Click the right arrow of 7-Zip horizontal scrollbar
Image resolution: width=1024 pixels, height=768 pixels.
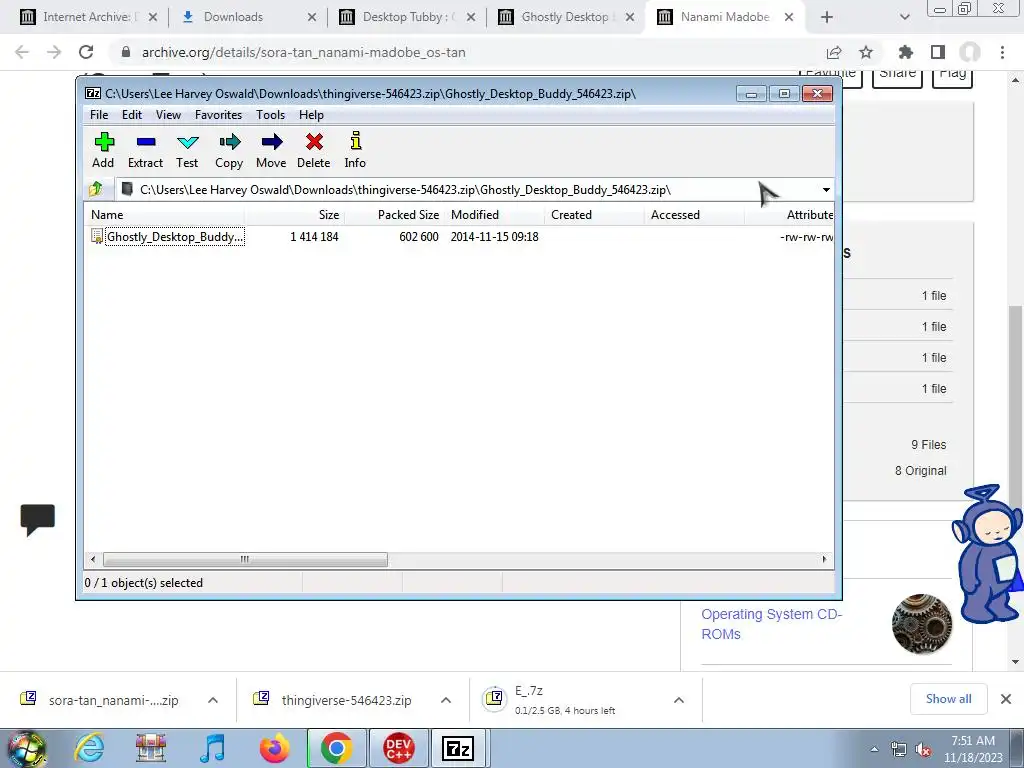[824, 560]
